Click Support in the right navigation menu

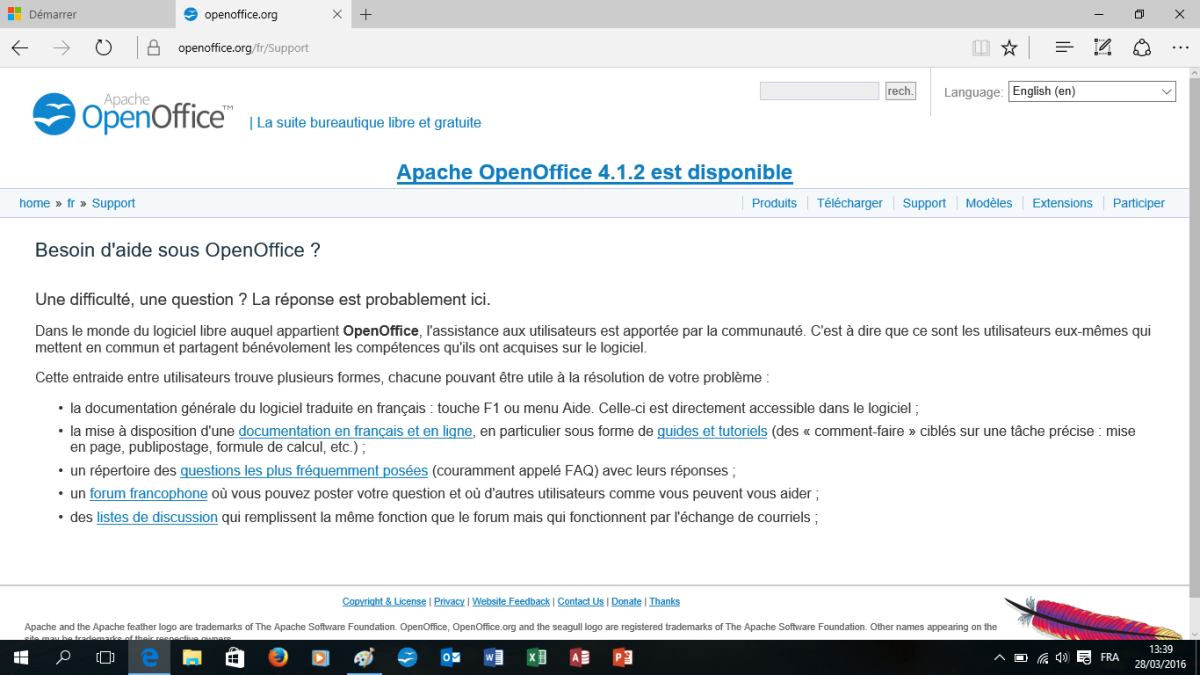924,203
